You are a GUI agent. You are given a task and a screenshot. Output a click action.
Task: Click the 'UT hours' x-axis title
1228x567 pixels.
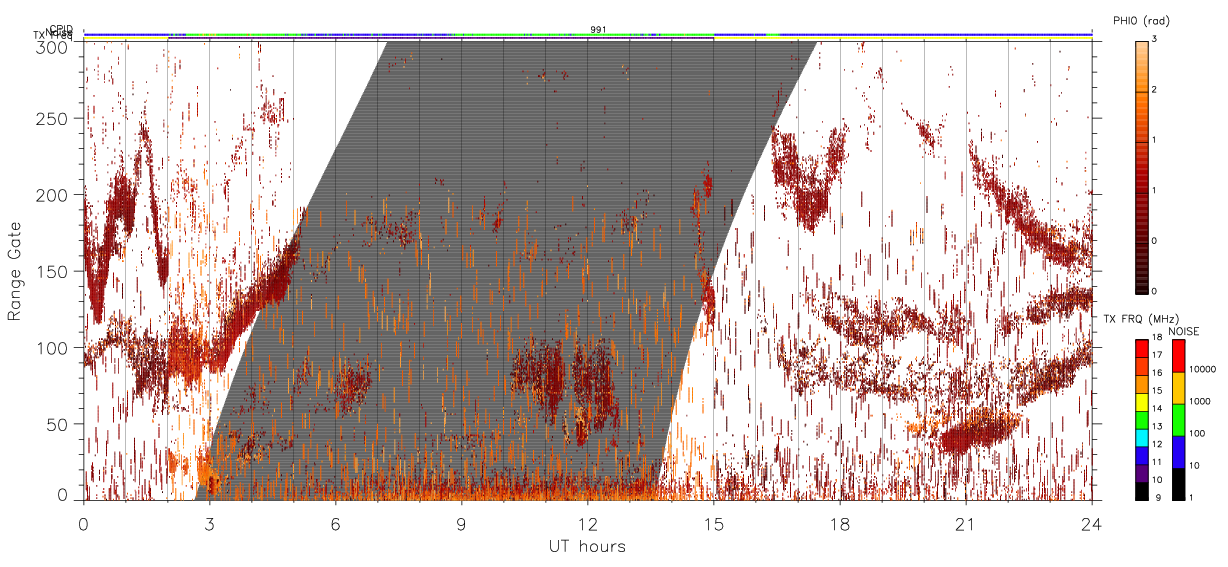(587, 546)
